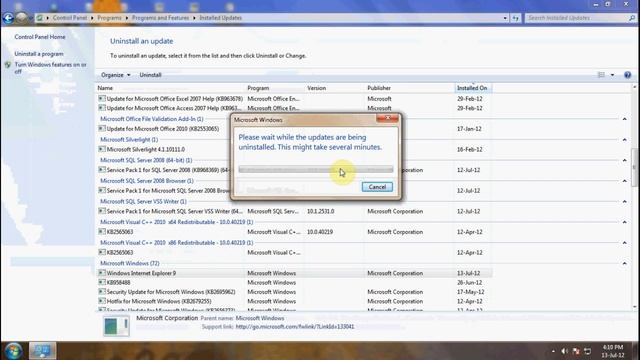Screen dimensions: 640x360
Task: Collapse the Microsoft Silverlight group
Action: click(x=624, y=140)
